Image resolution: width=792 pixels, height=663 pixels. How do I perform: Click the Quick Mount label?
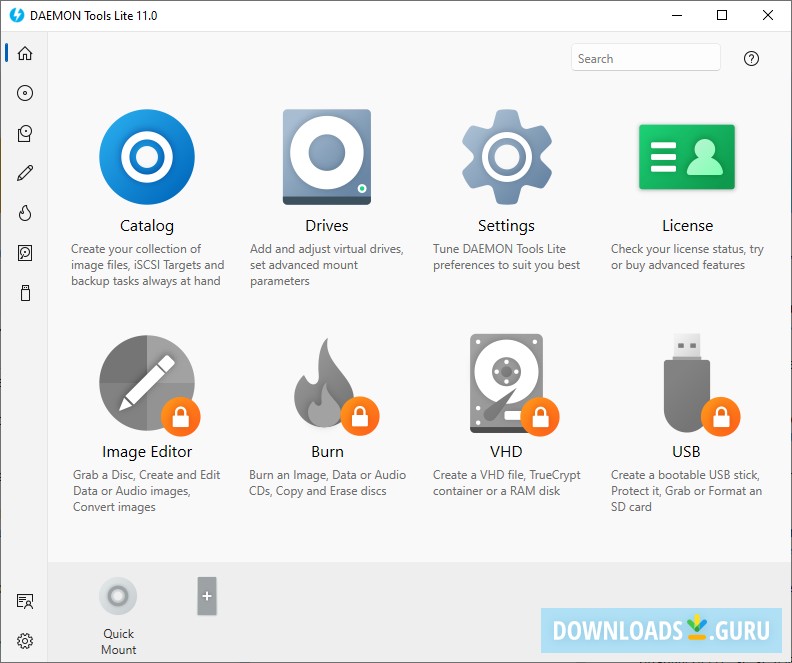click(x=118, y=641)
